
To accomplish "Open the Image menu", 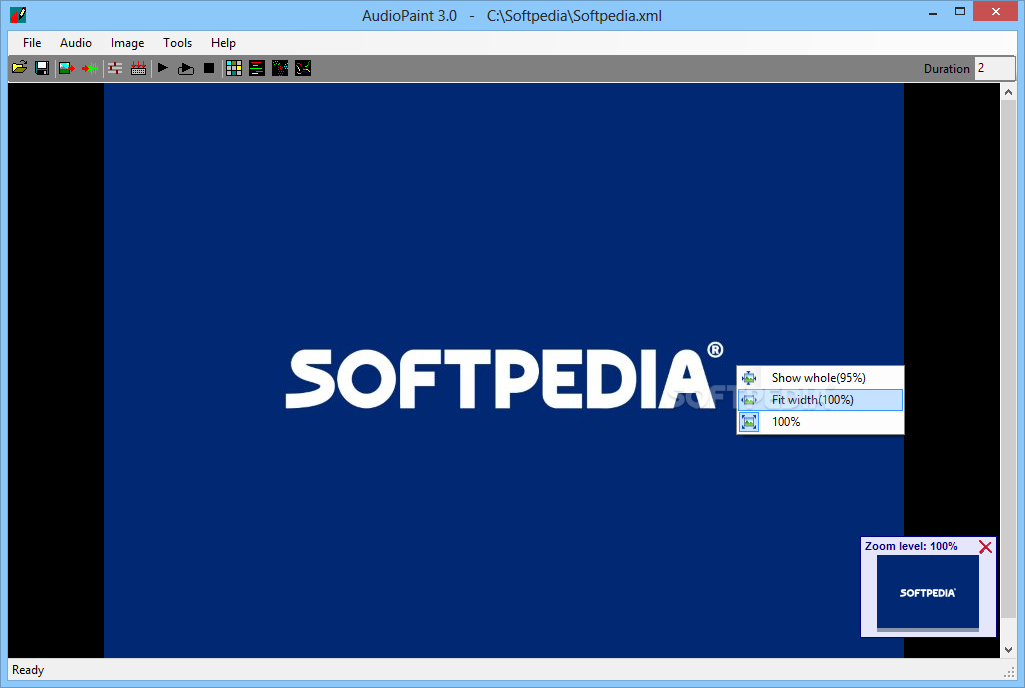I will [x=127, y=43].
